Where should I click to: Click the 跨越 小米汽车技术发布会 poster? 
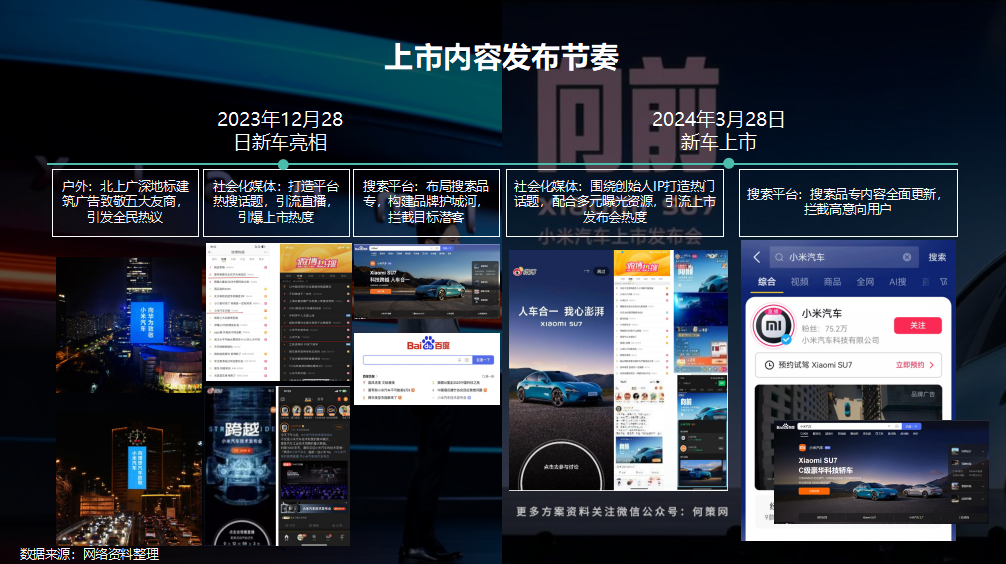[241, 466]
